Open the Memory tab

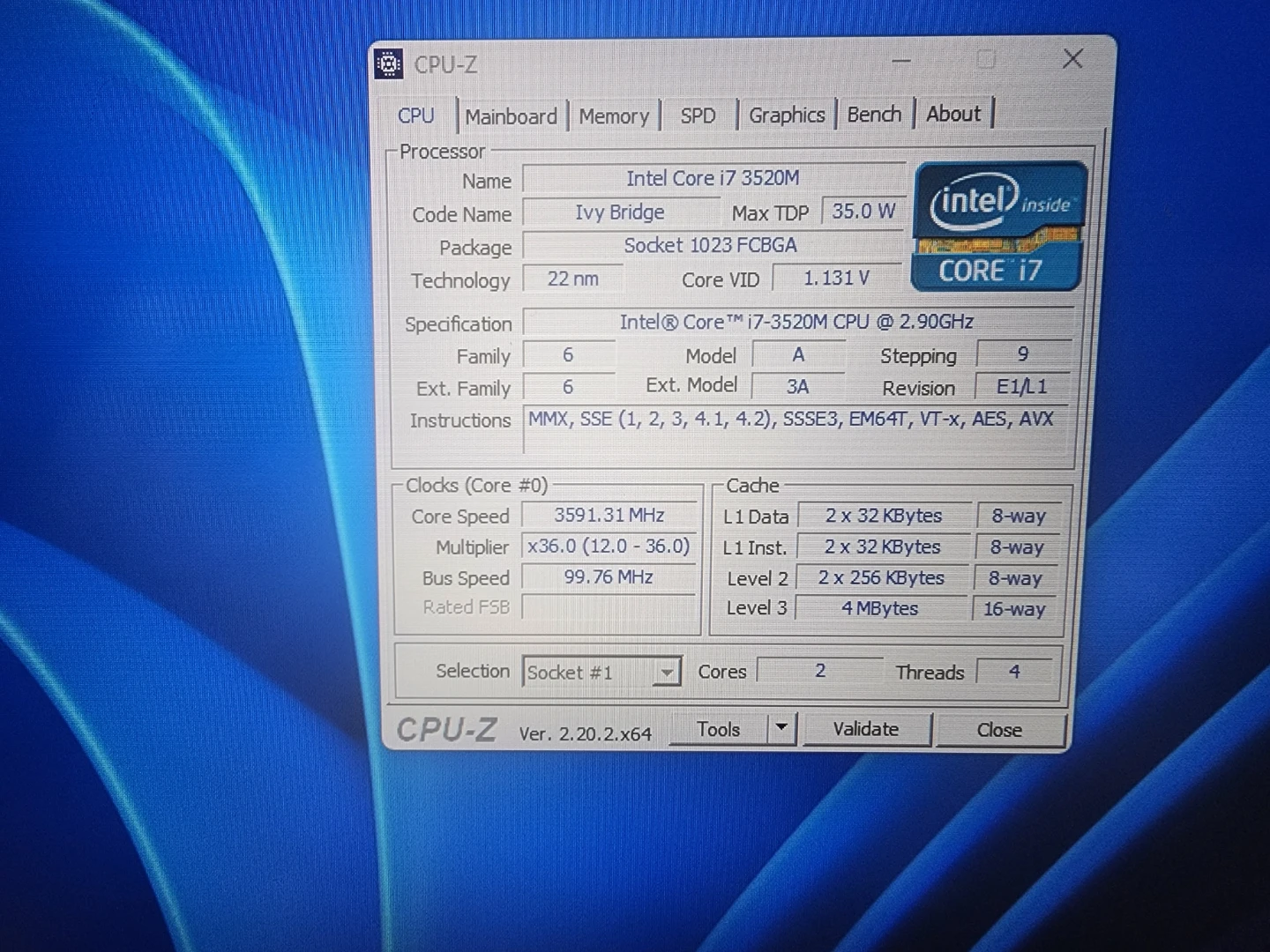point(614,116)
